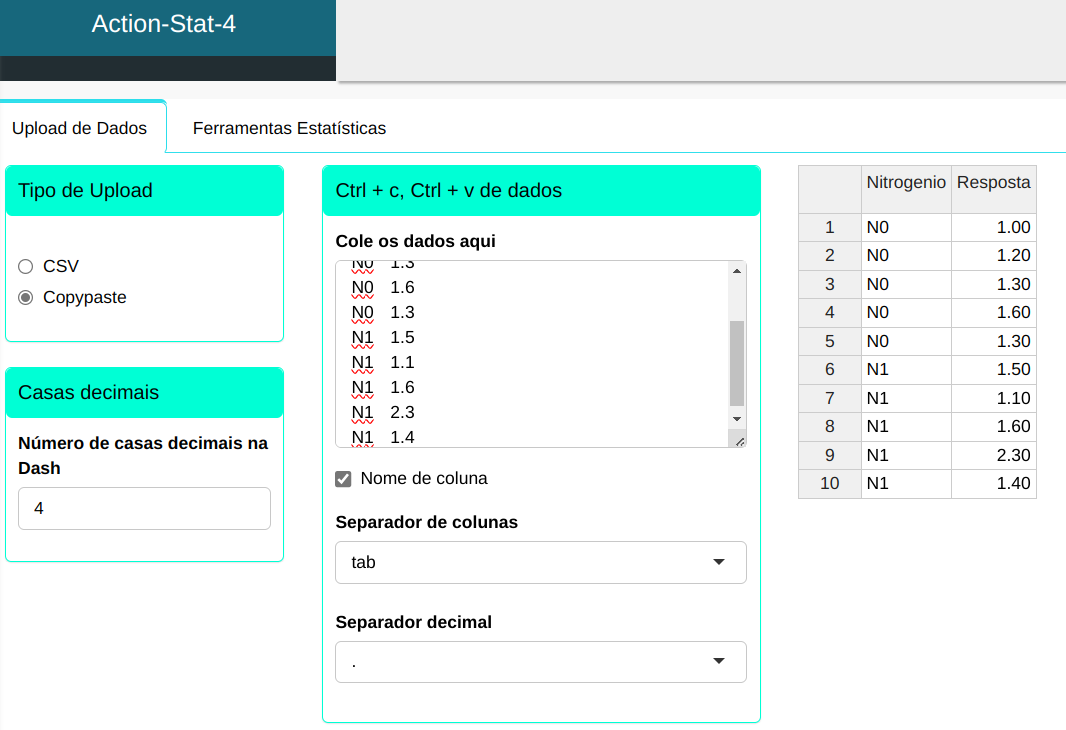Image resolution: width=1066 pixels, height=730 pixels.
Task: Open the Separador de colunas dropdown
Action: 540,563
